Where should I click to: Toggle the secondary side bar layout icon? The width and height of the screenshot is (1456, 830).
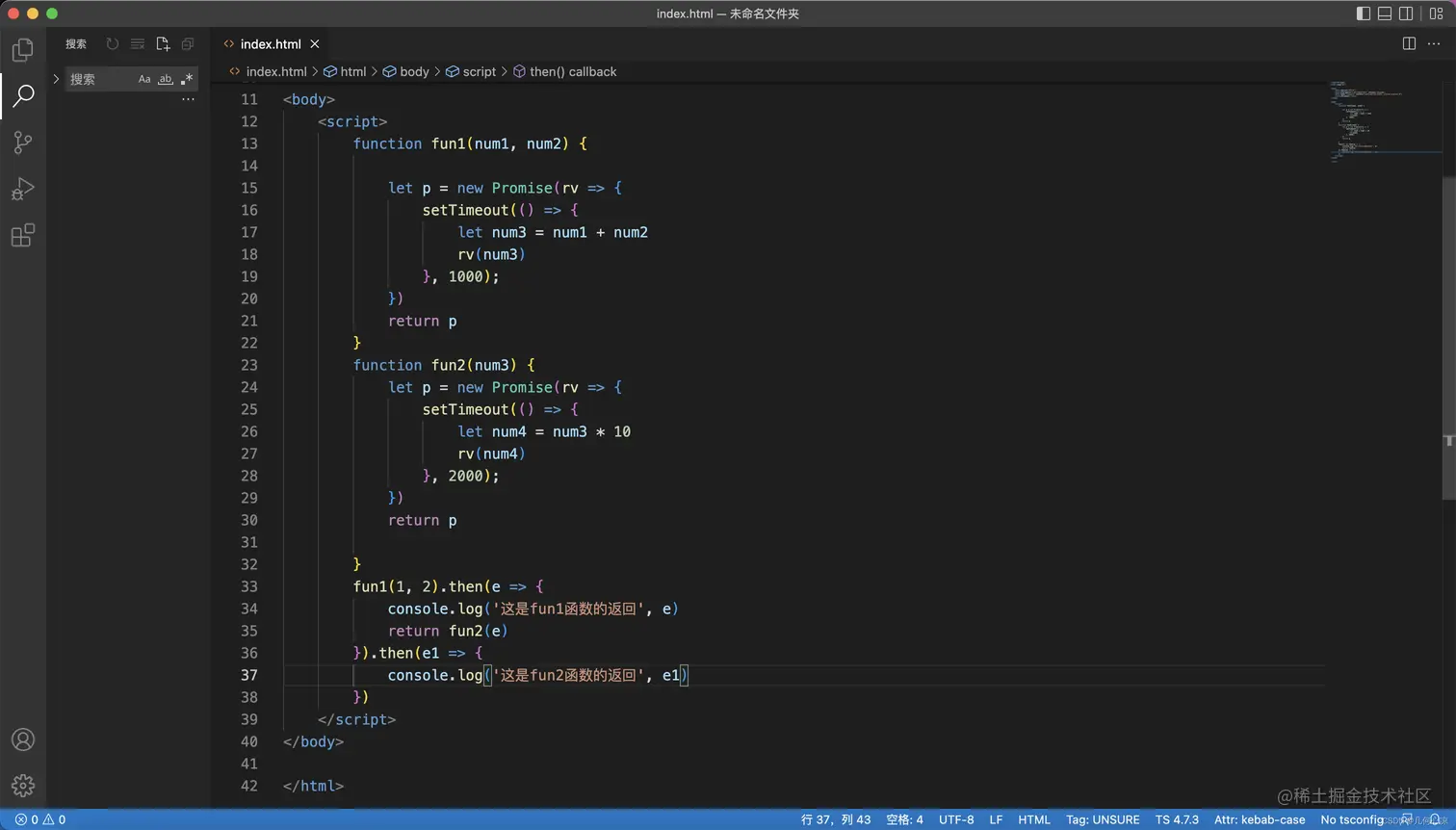[1406, 13]
